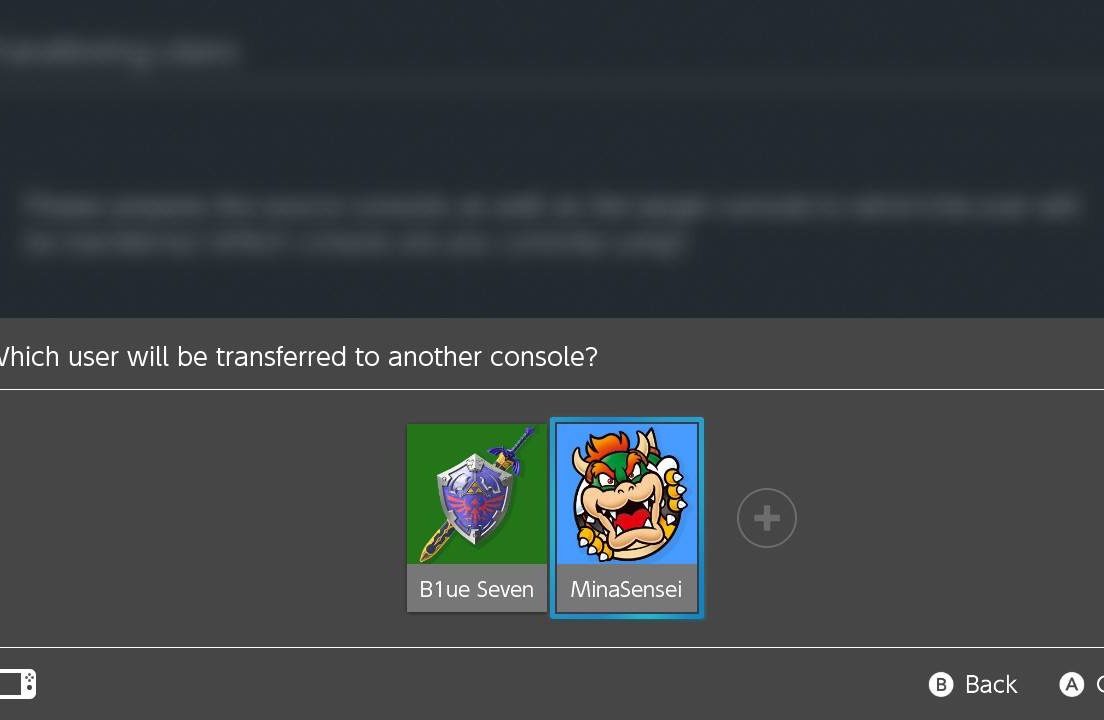Click the blurred page title at top
Screen dimensions: 1104x720
click(x=120, y=53)
